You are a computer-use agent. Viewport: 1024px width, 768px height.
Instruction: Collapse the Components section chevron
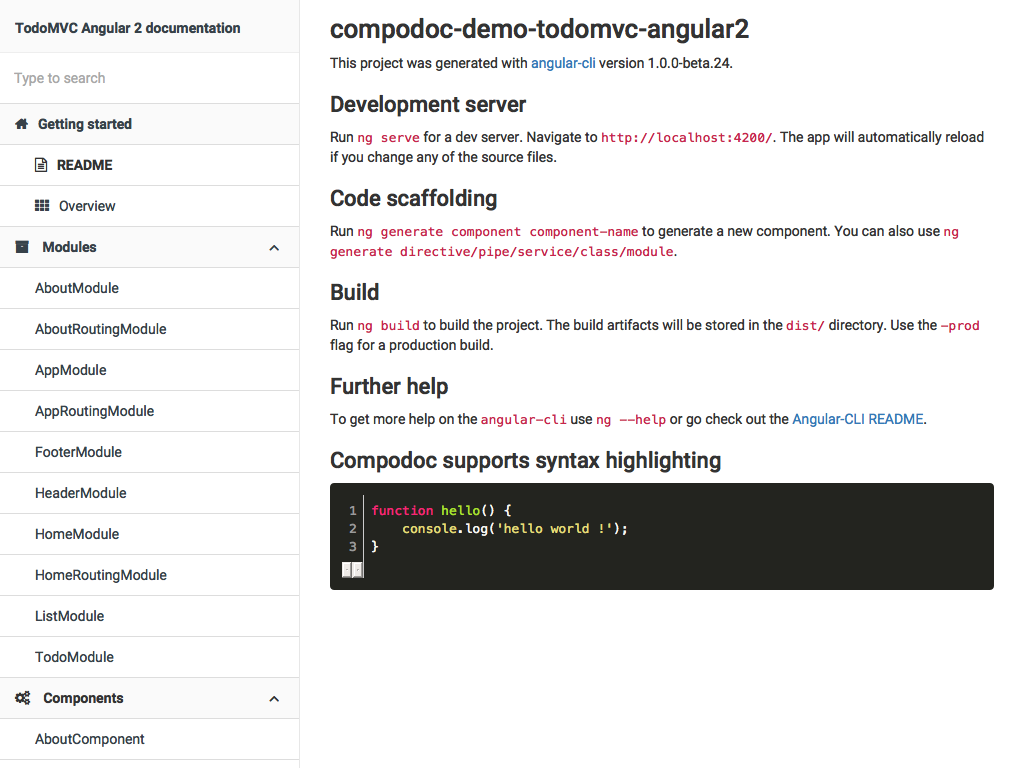pyautogui.click(x=274, y=699)
